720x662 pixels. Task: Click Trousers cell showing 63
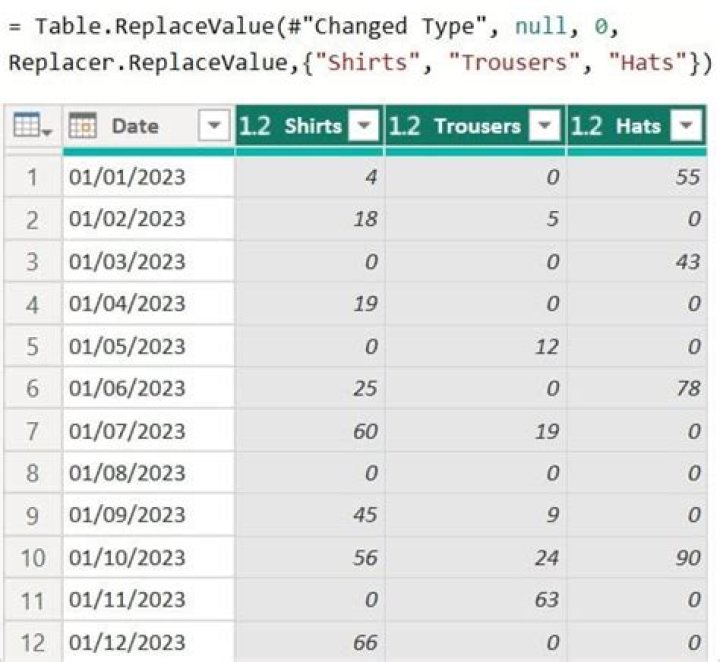pyautogui.click(x=476, y=600)
